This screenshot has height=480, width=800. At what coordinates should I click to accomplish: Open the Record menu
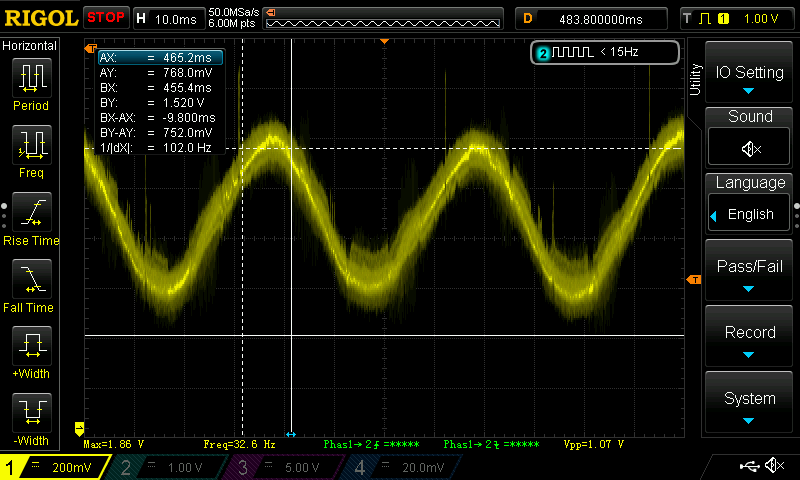pyautogui.click(x=749, y=337)
